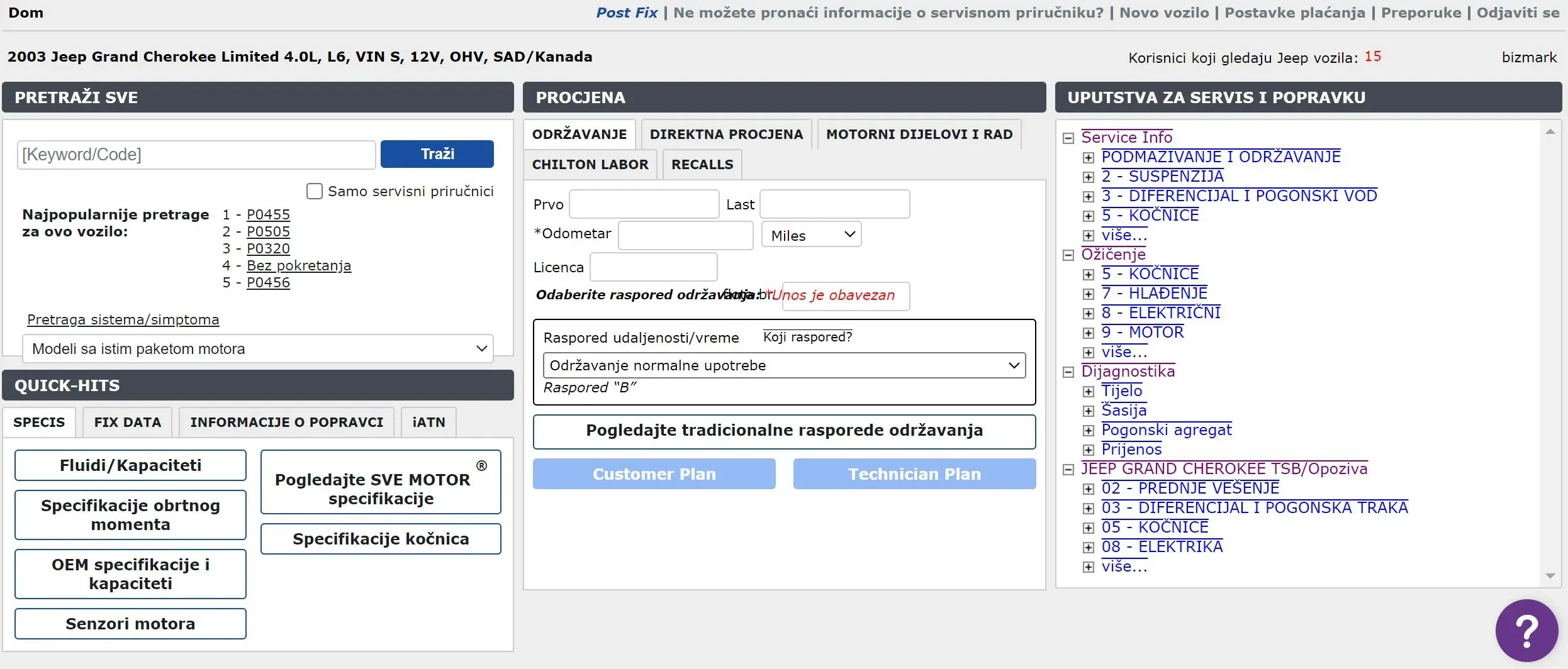This screenshot has height=669, width=1568.
Task: Open Senzori motora button
Action: click(x=130, y=624)
